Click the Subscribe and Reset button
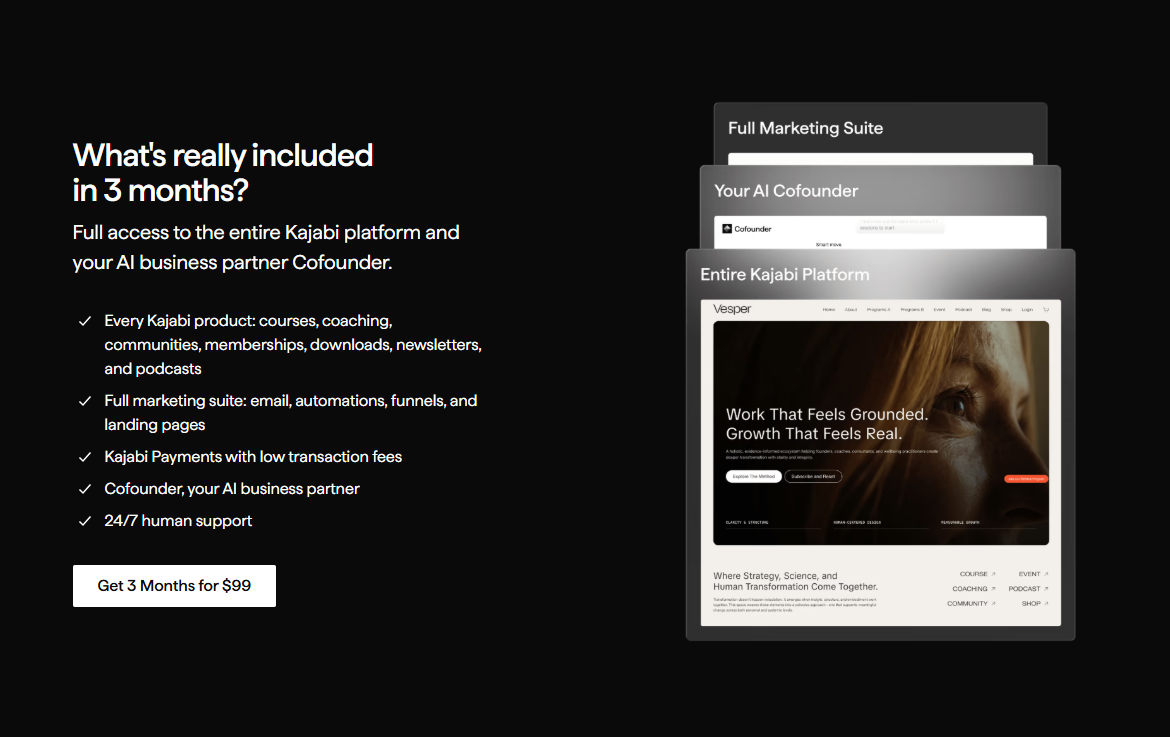Viewport: 1170px width, 737px height. coord(813,476)
